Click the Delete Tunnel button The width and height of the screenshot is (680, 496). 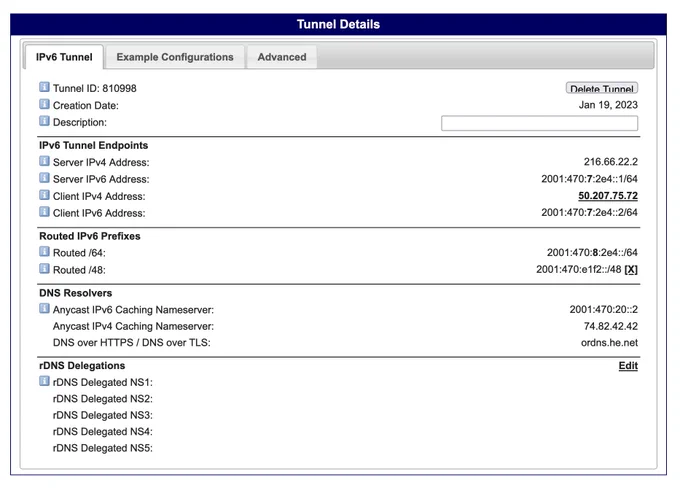[602, 88]
